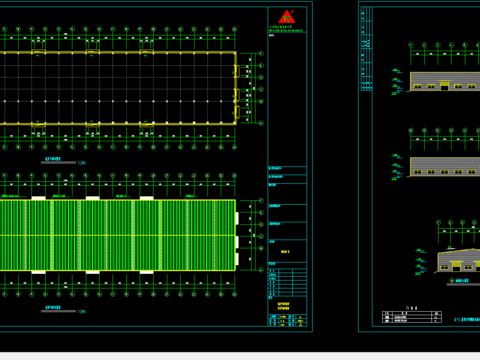Select the revision table in the title block
The image size is (480, 360).
pyautogui.click(x=287, y=282)
